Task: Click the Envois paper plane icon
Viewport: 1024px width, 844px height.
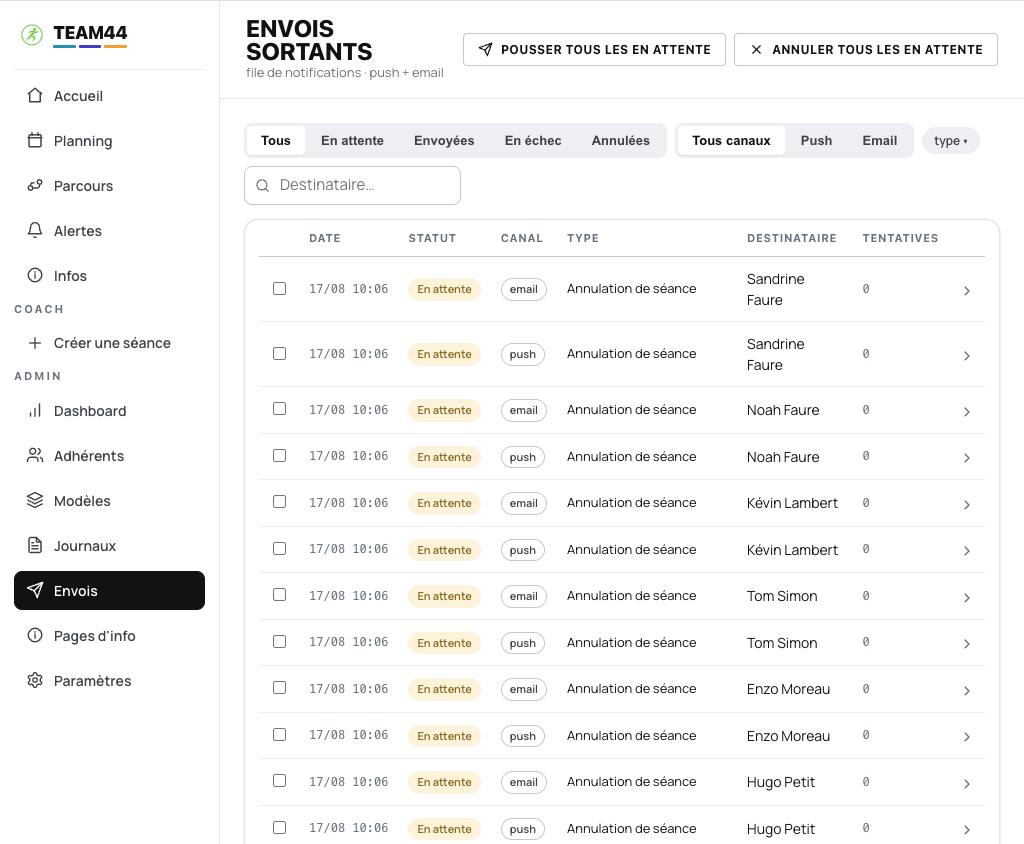Action: [35, 591]
